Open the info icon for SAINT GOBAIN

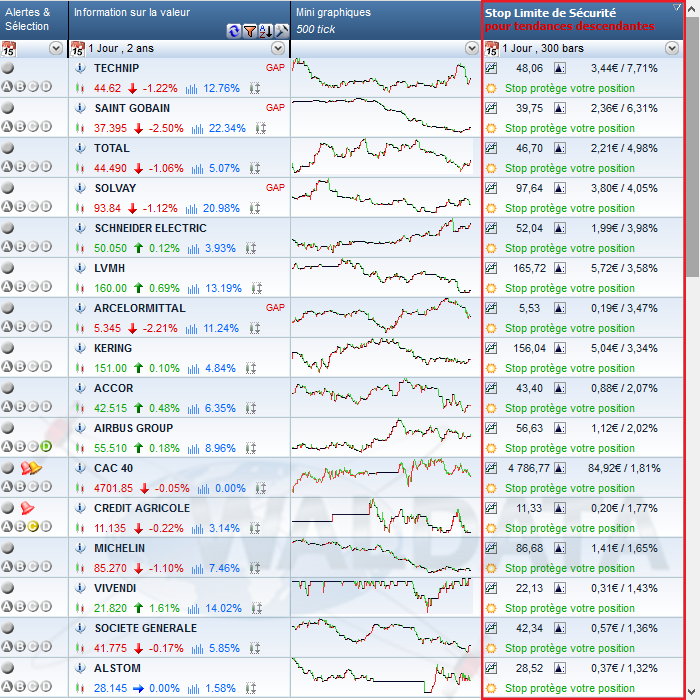coord(80,108)
